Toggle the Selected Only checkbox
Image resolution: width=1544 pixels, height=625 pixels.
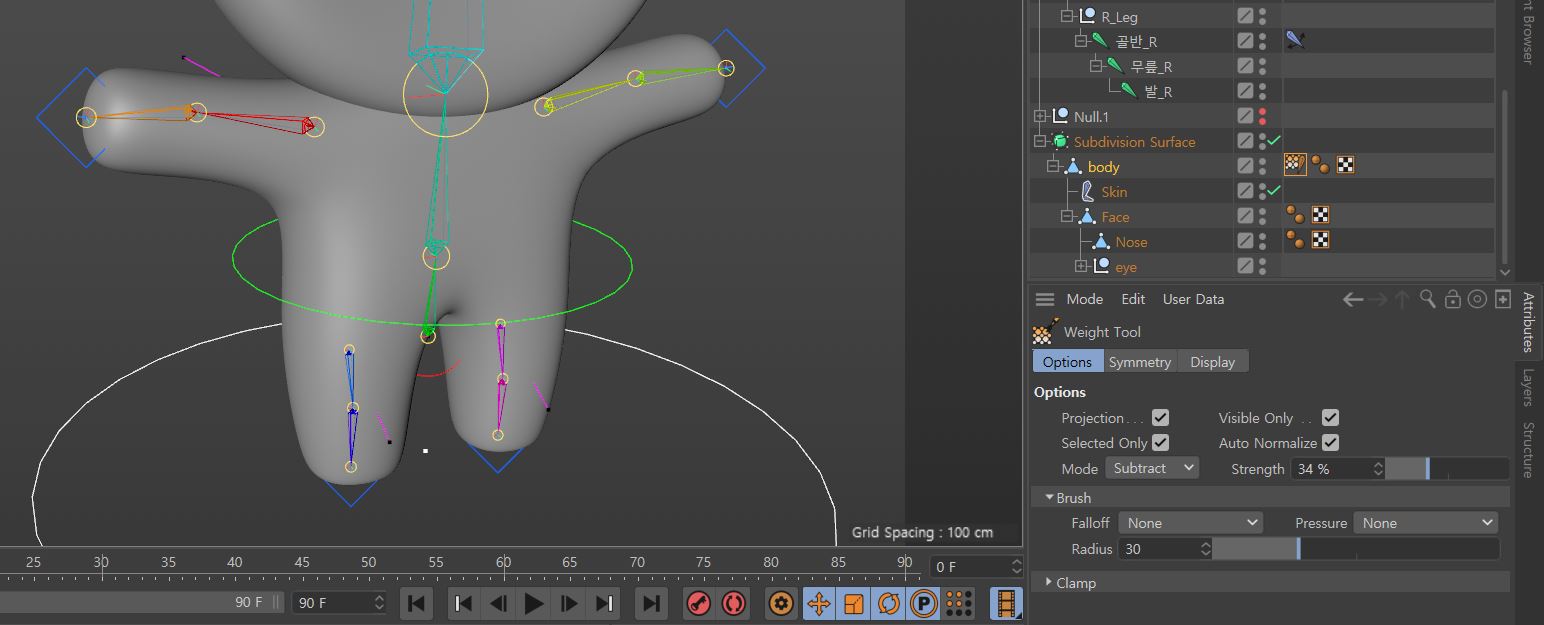pyautogui.click(x=1160, y=443)
